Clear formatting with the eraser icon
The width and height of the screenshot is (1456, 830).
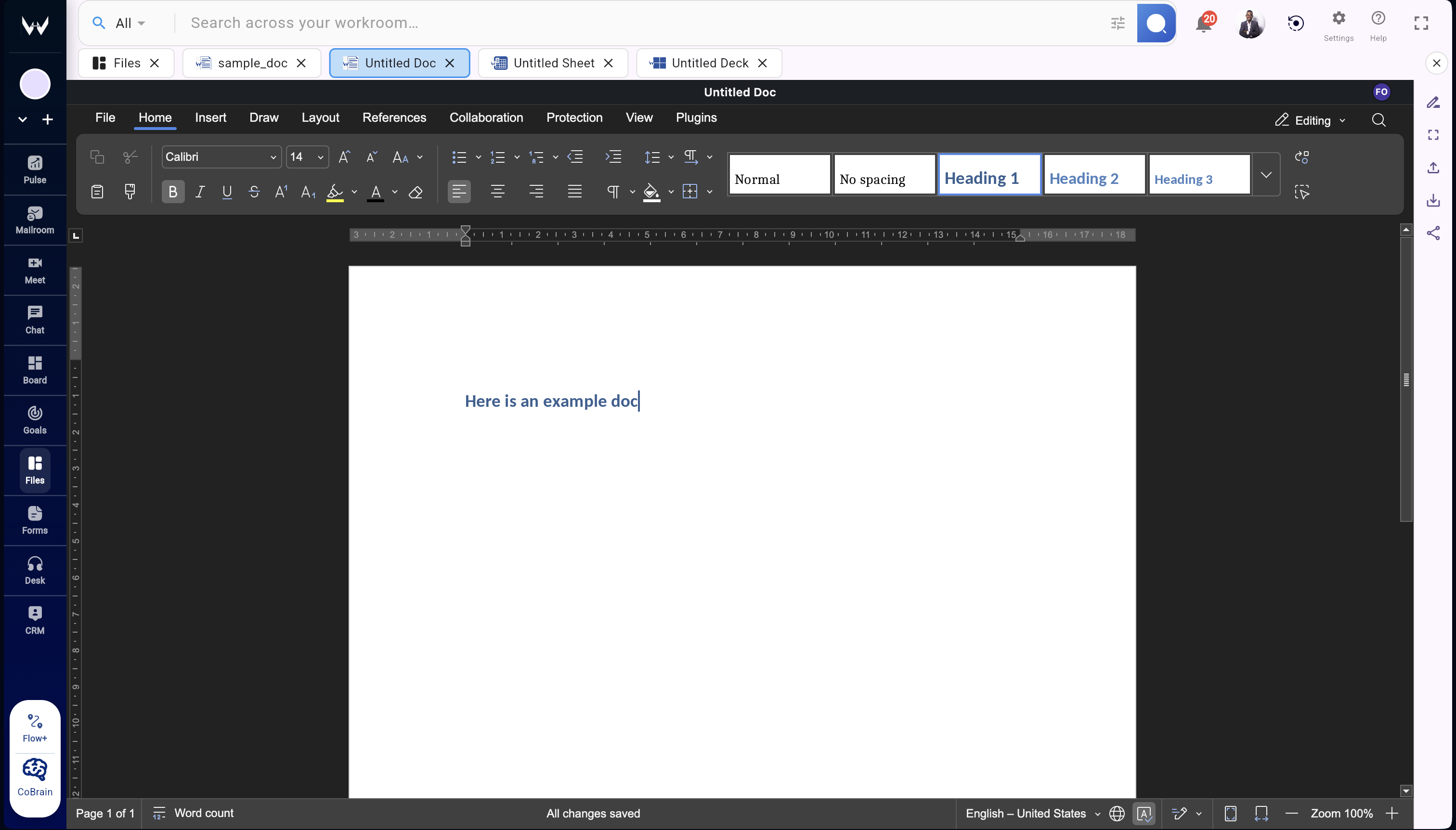pos(416,192)
